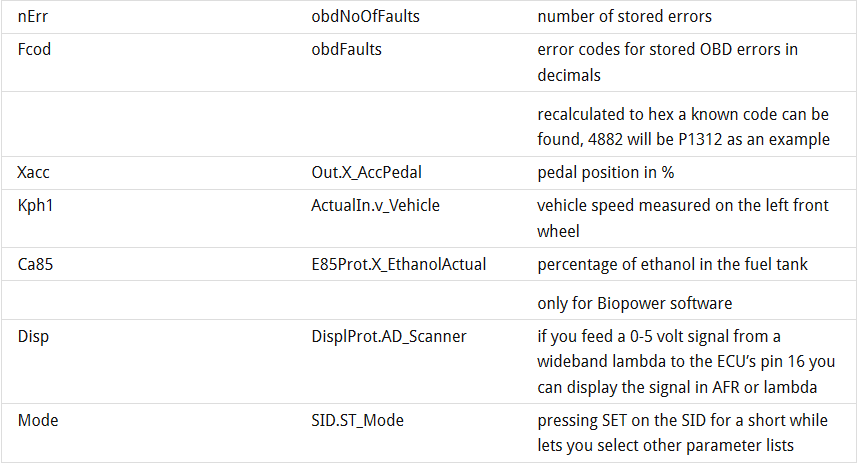Image resolution: width=857 pixels, height=463 pixels.
Task: Click the Xacc parameter cell
Action: (x=34, y=172)
